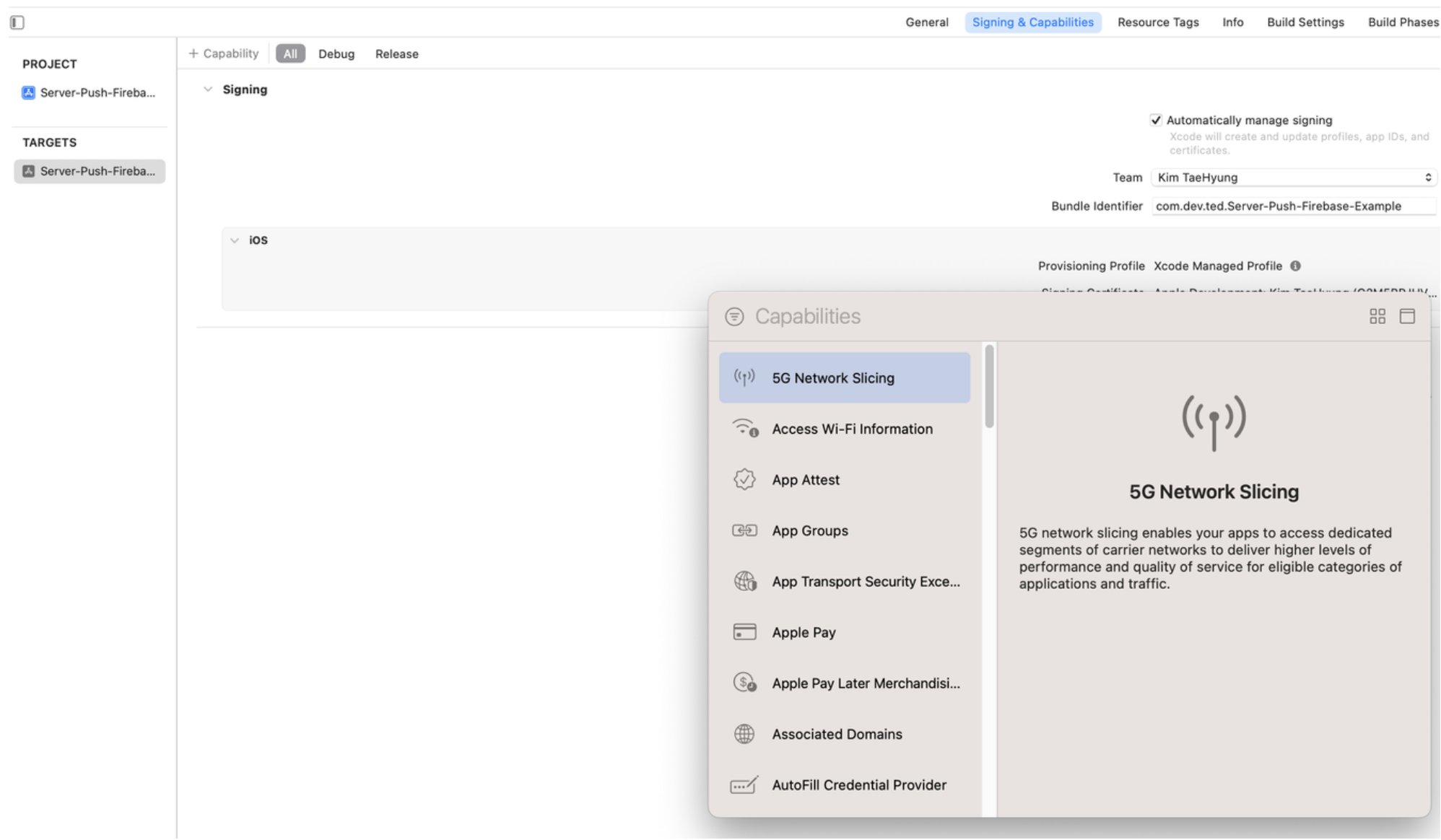The width and height of the screenshot is (1441, 840).
Task: Click the + Capability button
Action: click(223, 53)
